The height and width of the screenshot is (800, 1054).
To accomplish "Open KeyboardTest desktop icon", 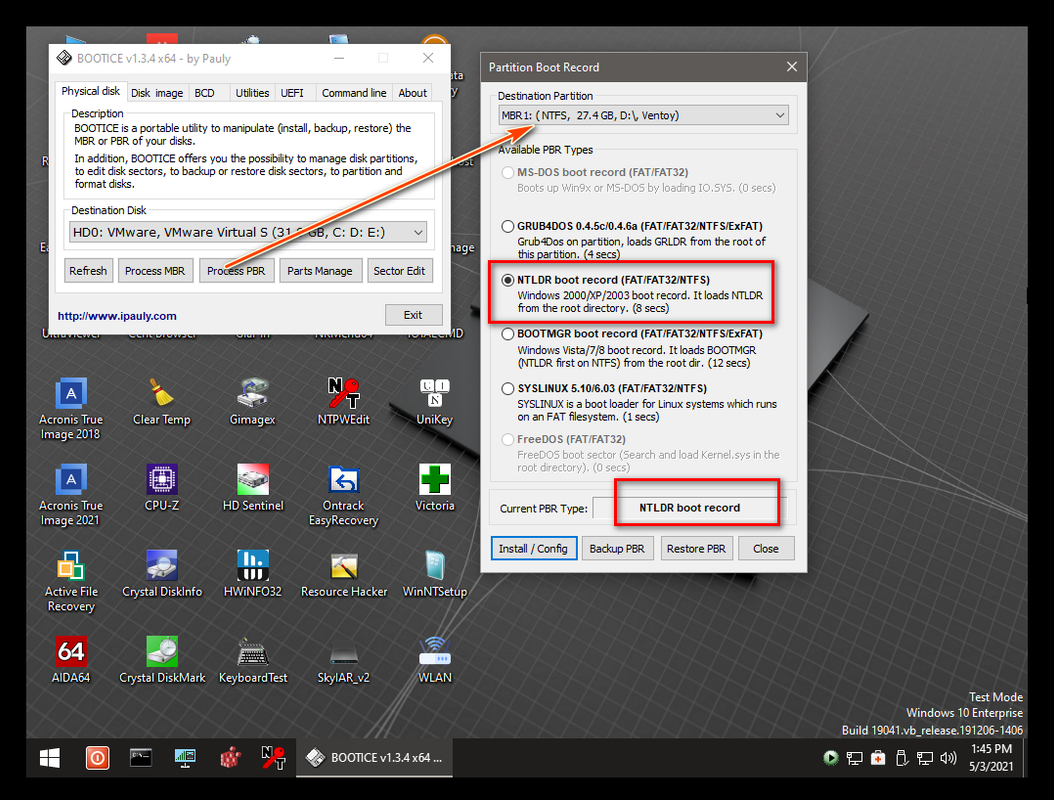I will point(253,660).
